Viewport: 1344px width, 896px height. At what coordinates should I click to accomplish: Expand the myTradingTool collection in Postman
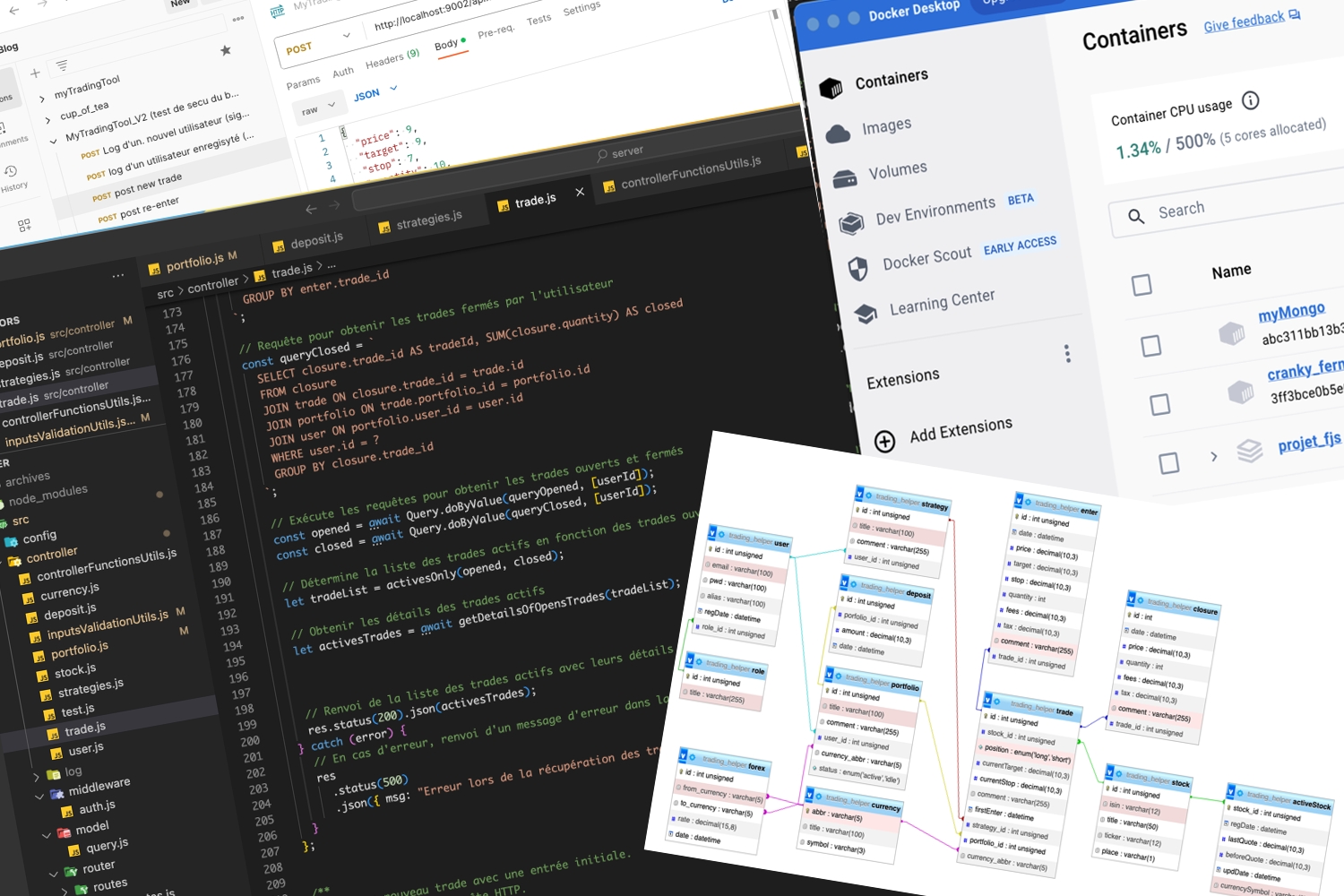point(42,99)
